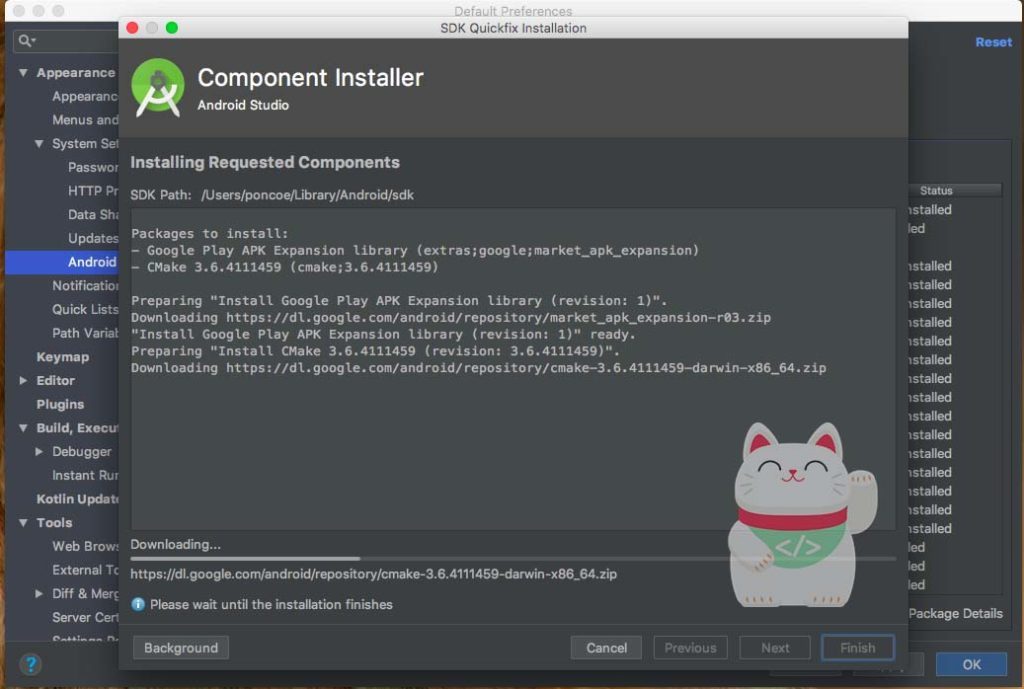Click OK in the Preferences window
This screenshot has width=1024, height=689.
[971, 664]
